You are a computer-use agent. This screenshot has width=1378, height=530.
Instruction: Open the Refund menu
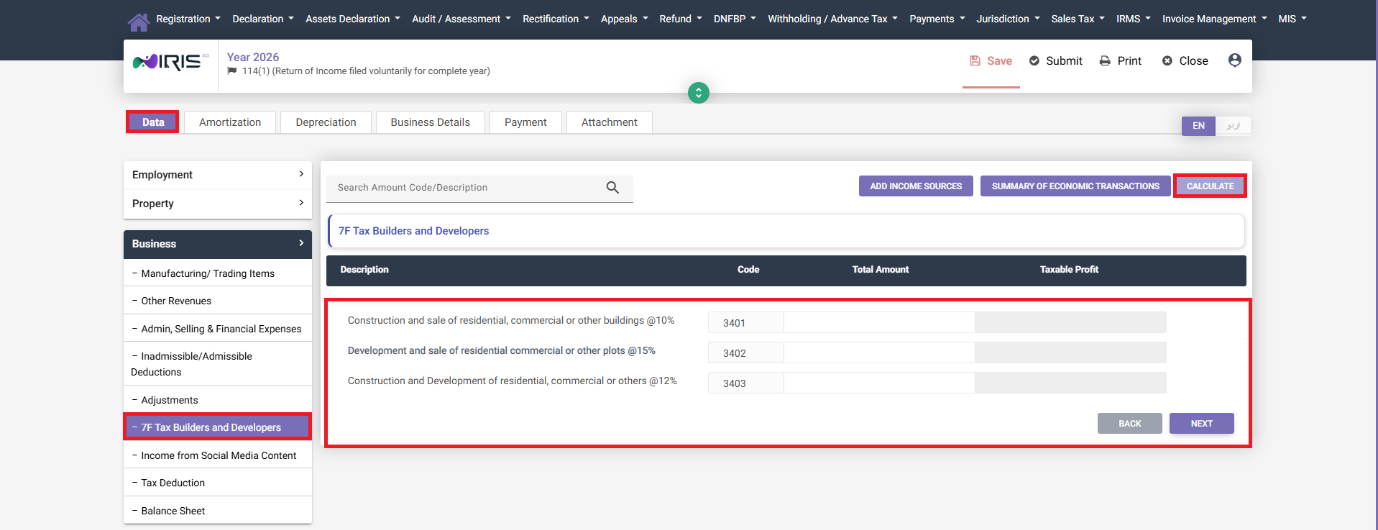[x=681, y=19]
